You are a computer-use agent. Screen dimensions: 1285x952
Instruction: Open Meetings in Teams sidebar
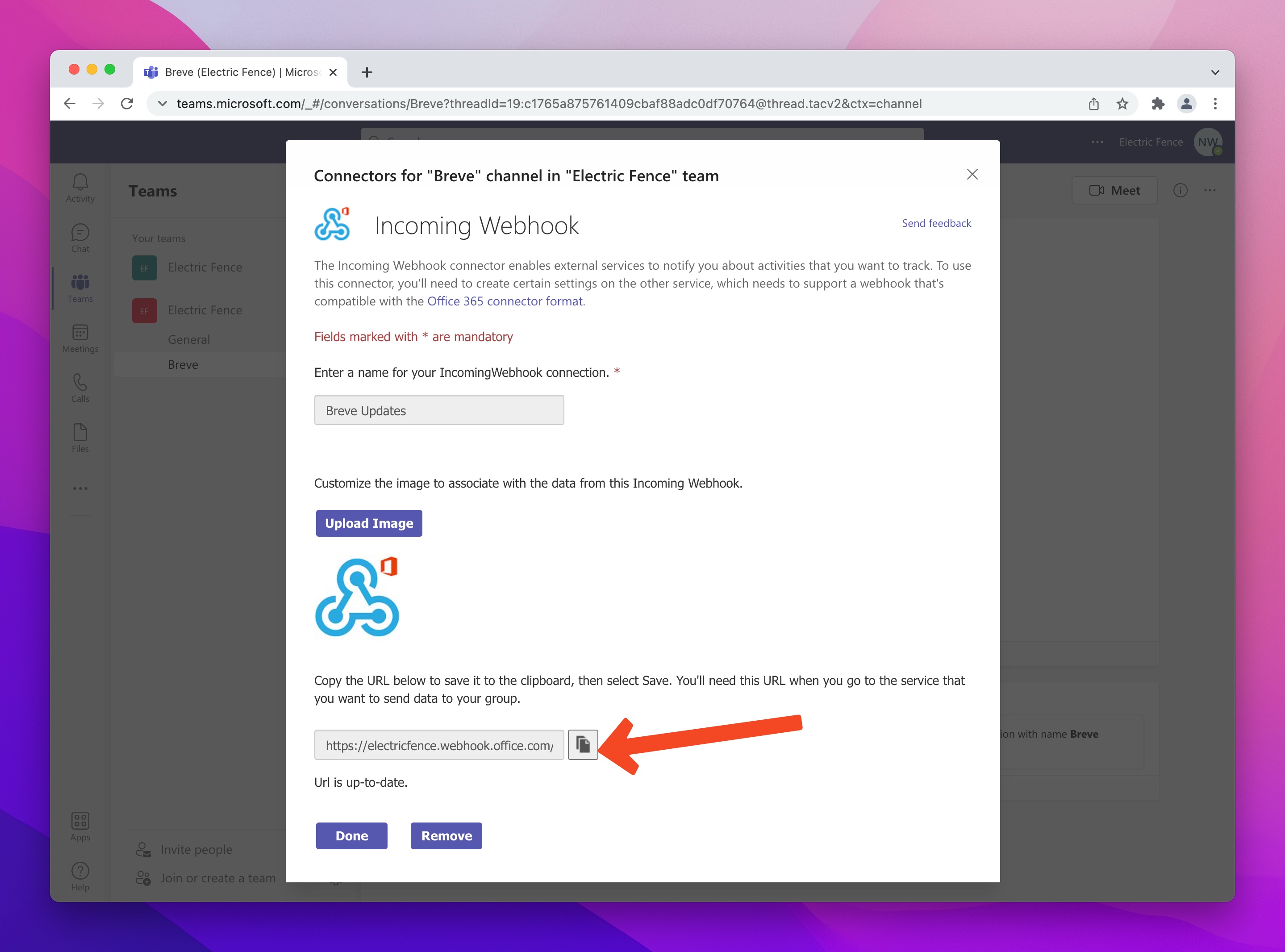point(80,339)
